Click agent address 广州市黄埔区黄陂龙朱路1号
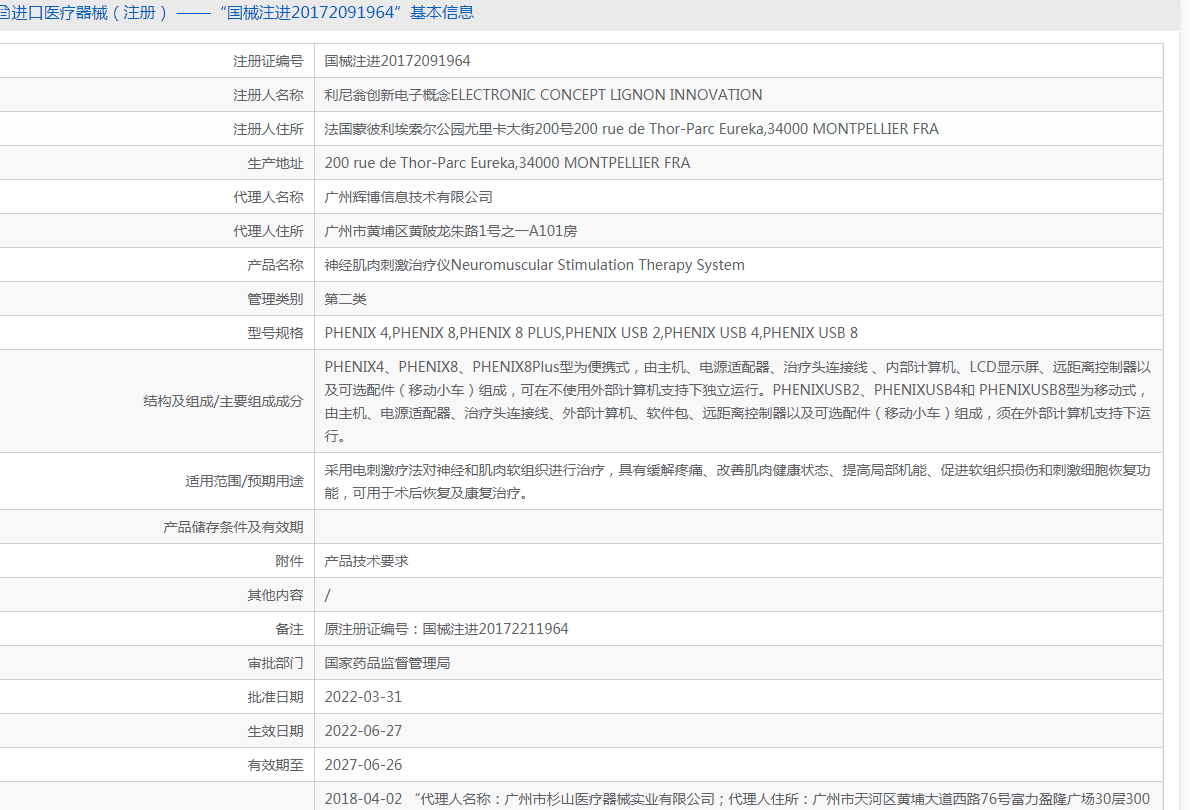This screenshot has height=810, width=1190. [451, 231]
